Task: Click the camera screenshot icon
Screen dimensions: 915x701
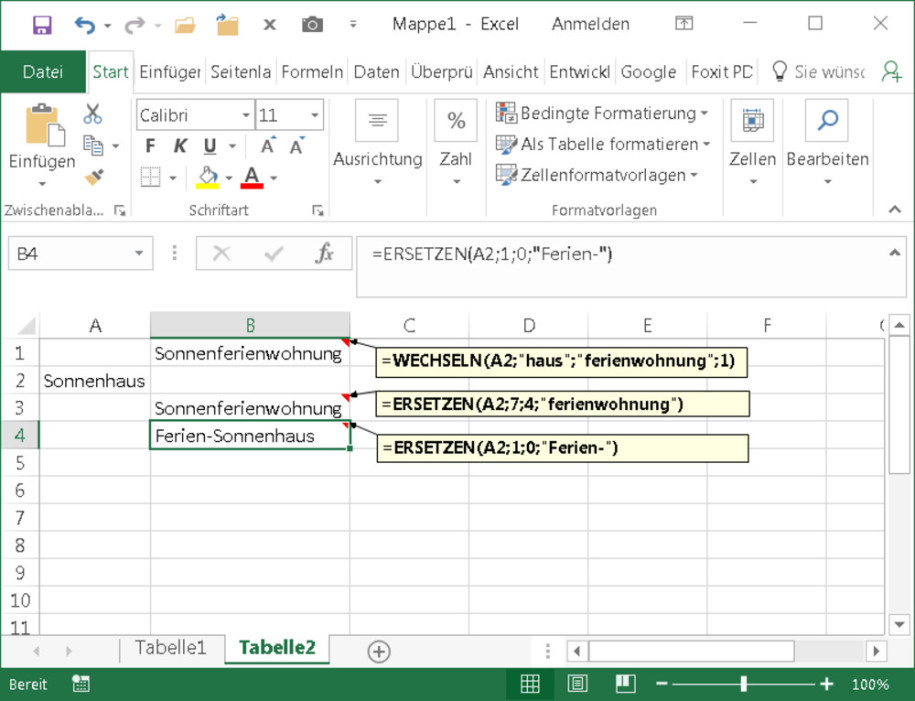Action: point(312,25)
